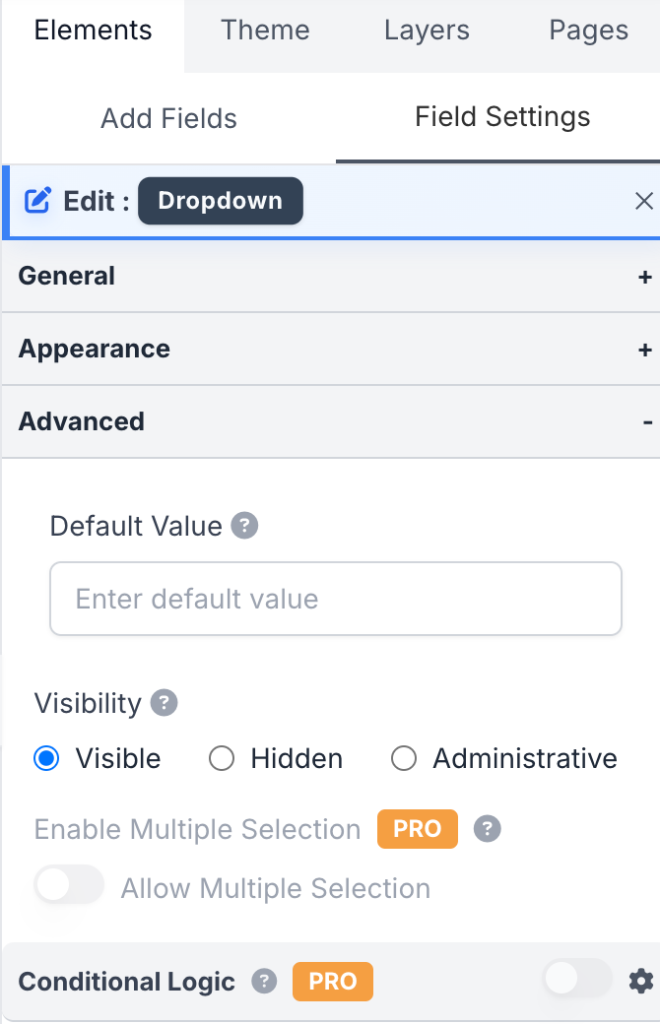
Task: Click the edit pencil icon beside Edit
Action: coord(37,201)
